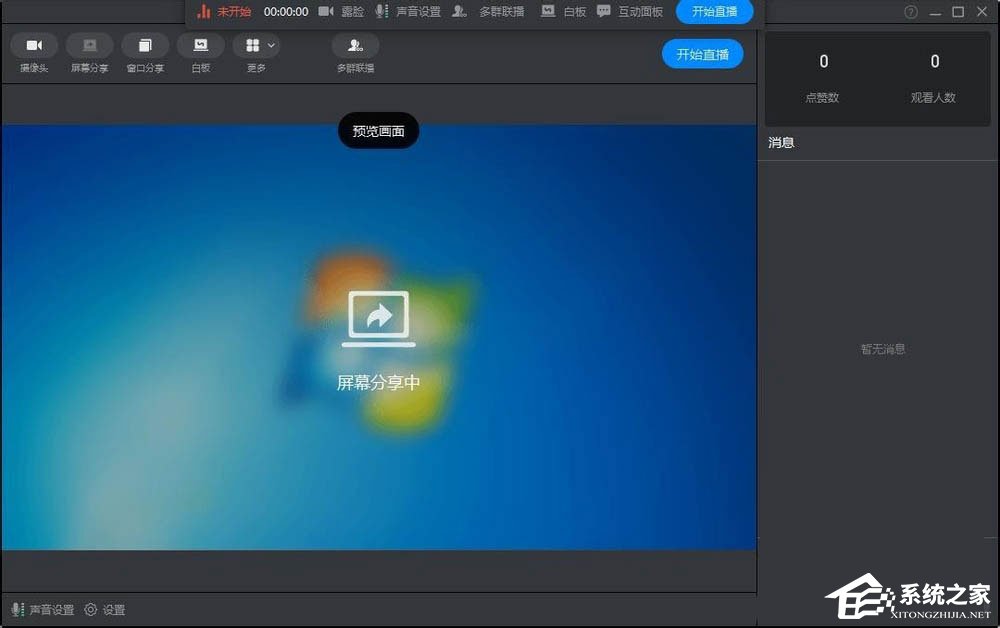Screen dimensions: 1000x628
Task: Toggle the 声音设置 microphone in top bar
Action: 382,12
